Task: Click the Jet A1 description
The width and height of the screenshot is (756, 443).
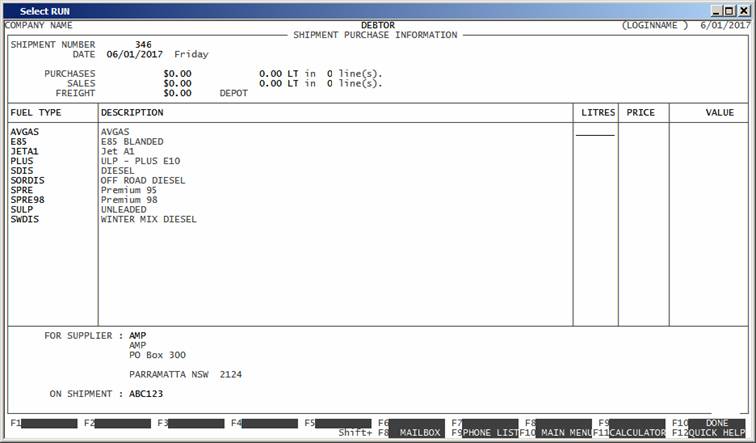Action: [x=118, y=151]
